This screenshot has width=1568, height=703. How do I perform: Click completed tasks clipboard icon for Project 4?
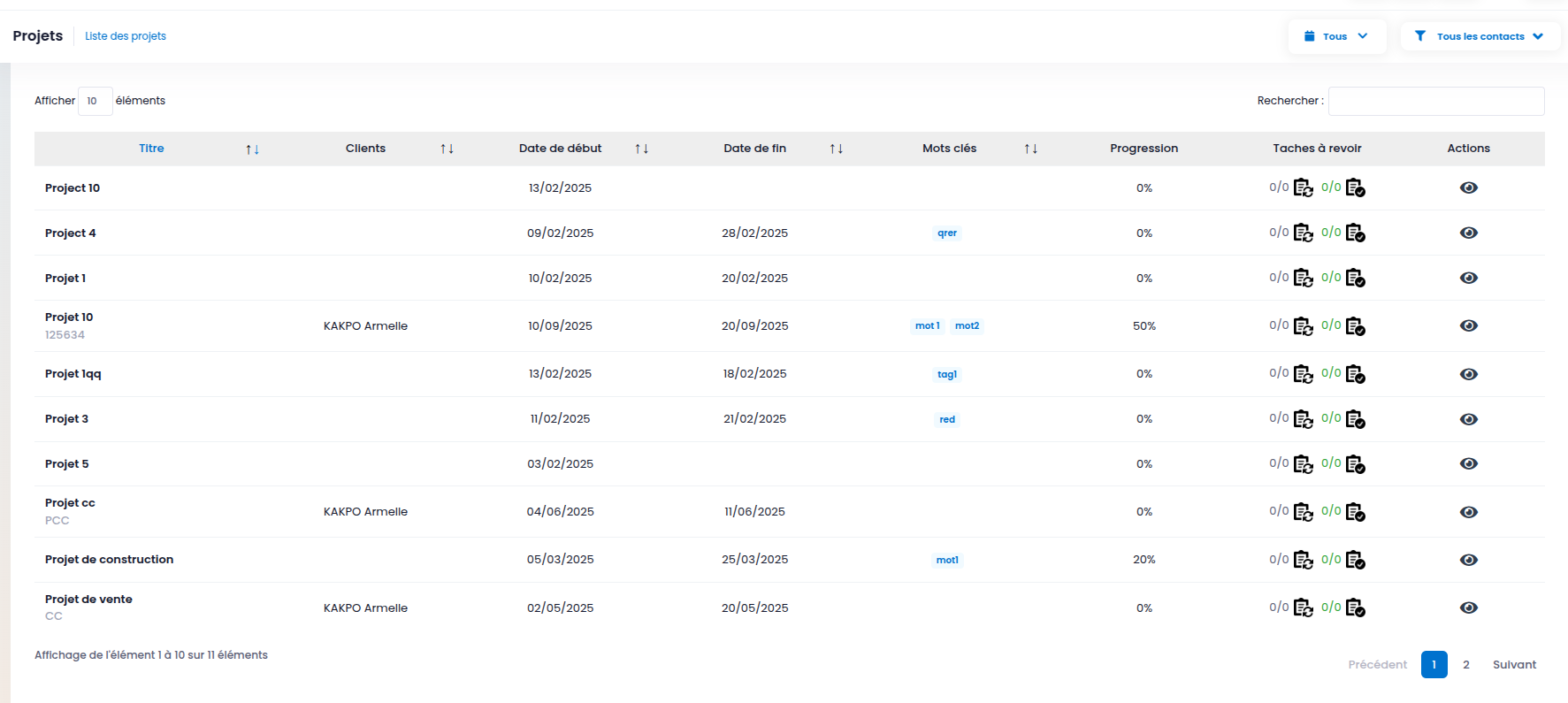(1356, 233)
